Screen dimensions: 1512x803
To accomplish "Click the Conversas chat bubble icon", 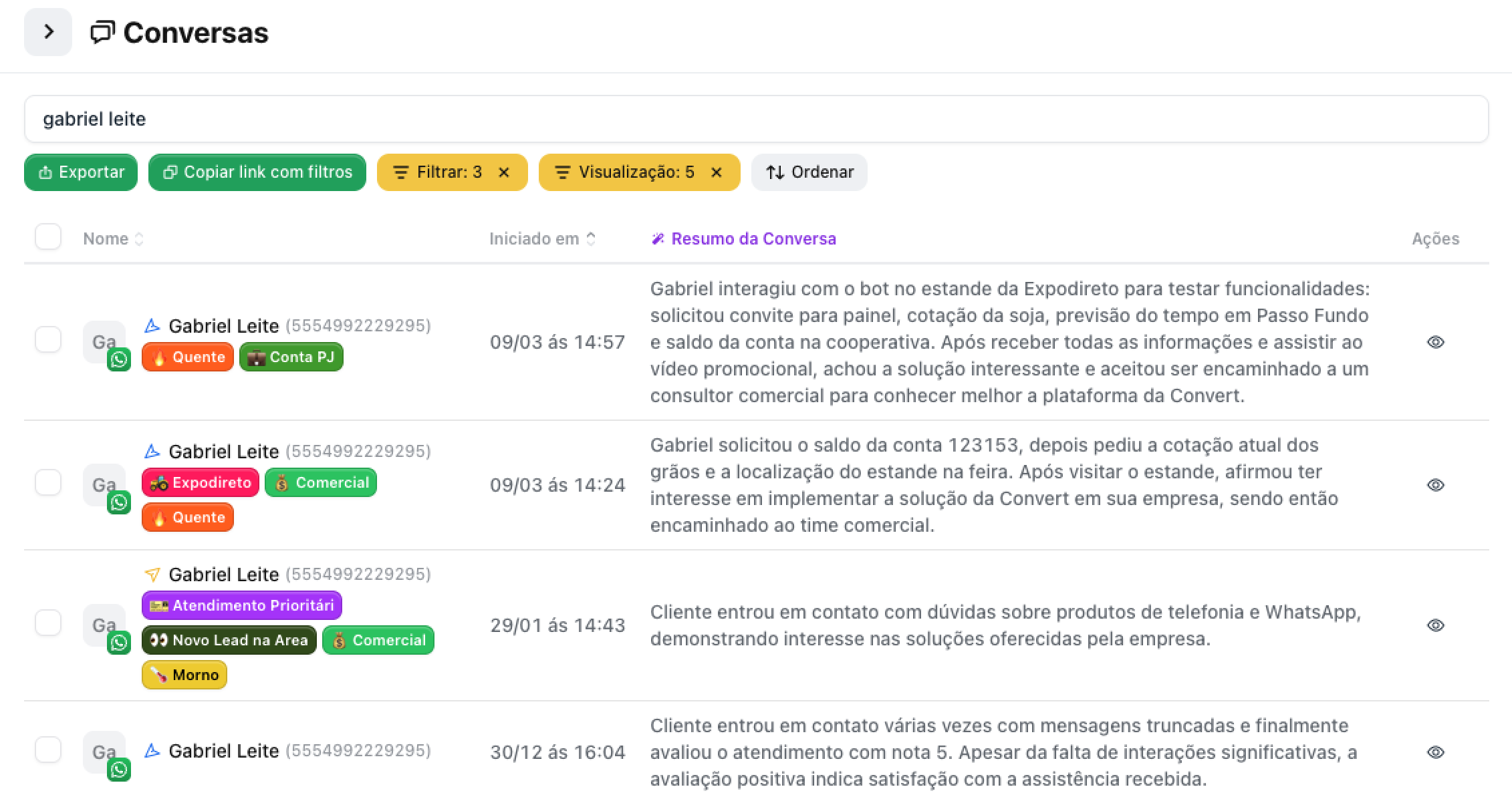I will (x=102, y=32).
